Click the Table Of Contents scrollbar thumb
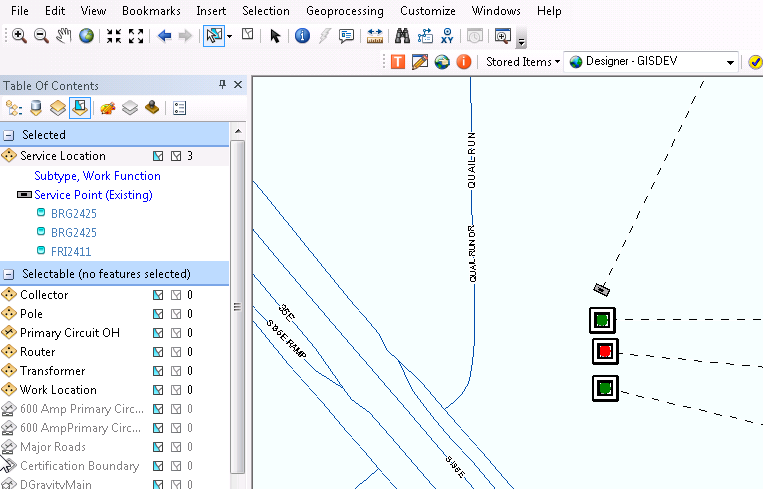The height and width of the screenshot is (489, 763). (237, 307)
